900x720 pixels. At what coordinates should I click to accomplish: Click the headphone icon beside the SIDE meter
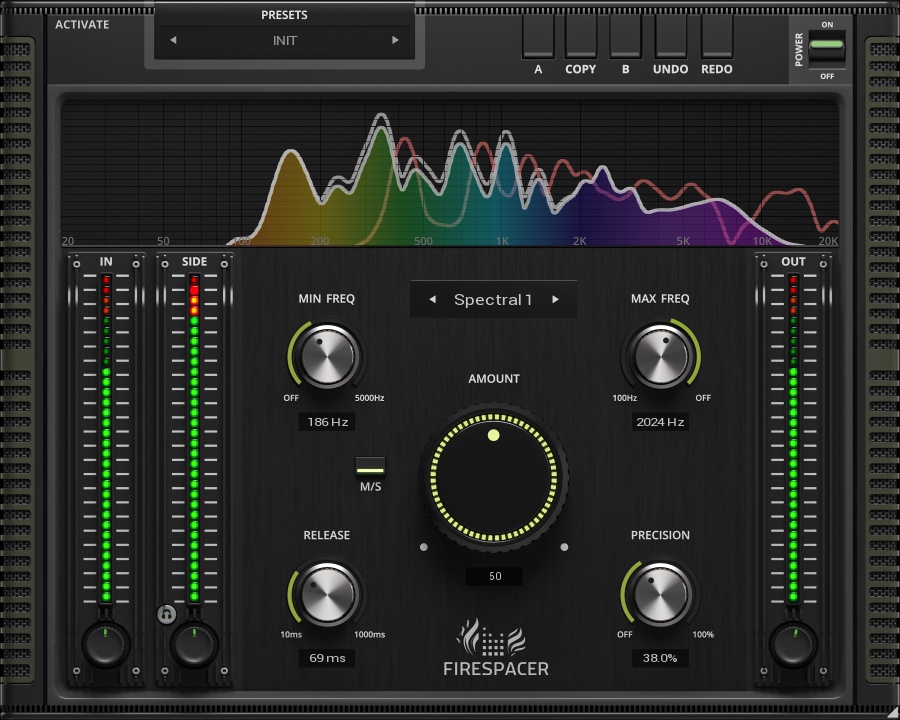tap(167, 614)
